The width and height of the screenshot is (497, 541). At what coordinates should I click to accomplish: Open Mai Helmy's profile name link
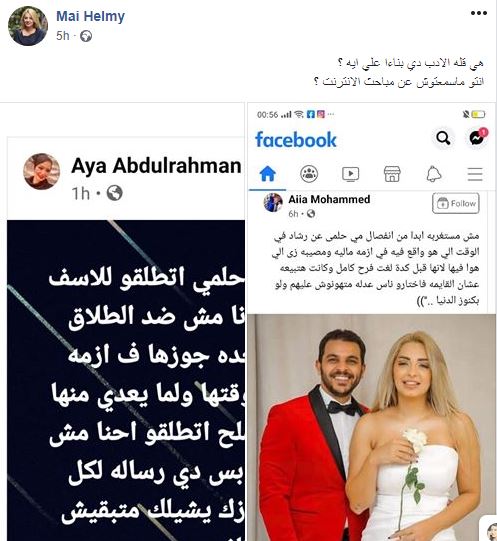click(90, 16)
